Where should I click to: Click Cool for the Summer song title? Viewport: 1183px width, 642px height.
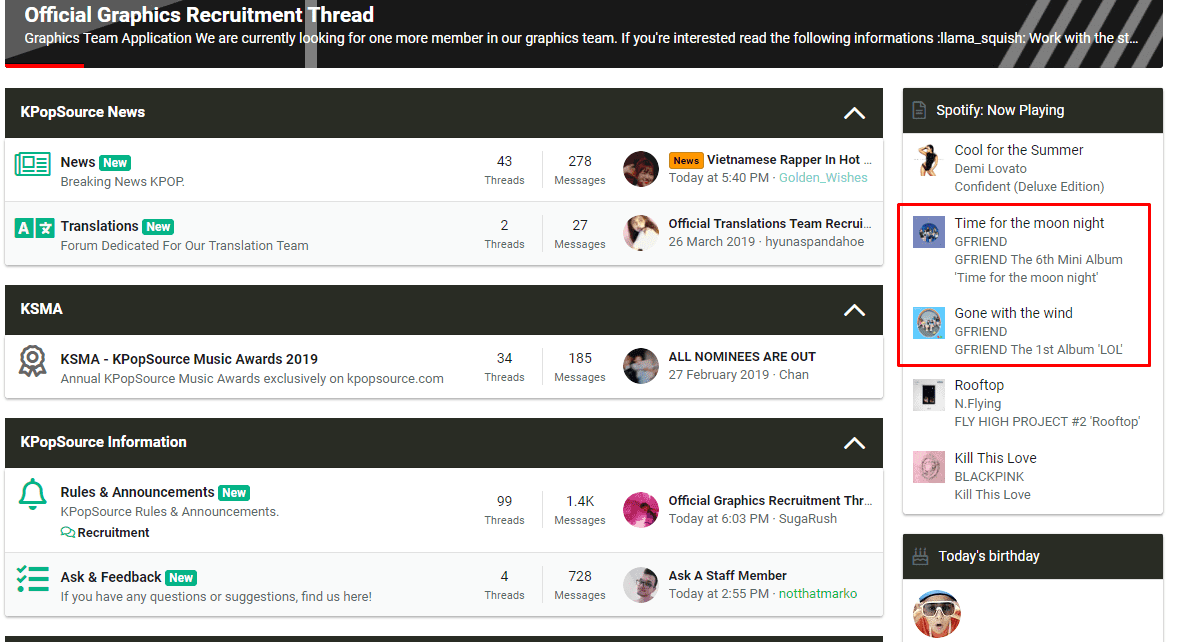pos(1019,150)
